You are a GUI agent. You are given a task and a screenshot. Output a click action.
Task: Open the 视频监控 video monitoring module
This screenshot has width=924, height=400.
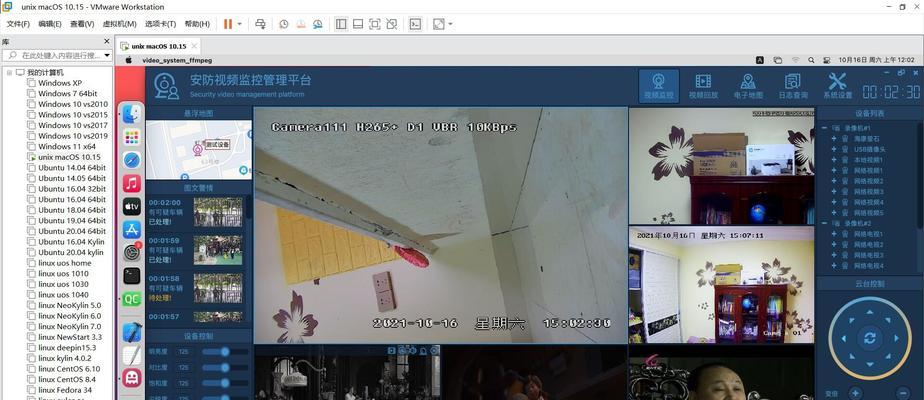[x=659, y=86]
